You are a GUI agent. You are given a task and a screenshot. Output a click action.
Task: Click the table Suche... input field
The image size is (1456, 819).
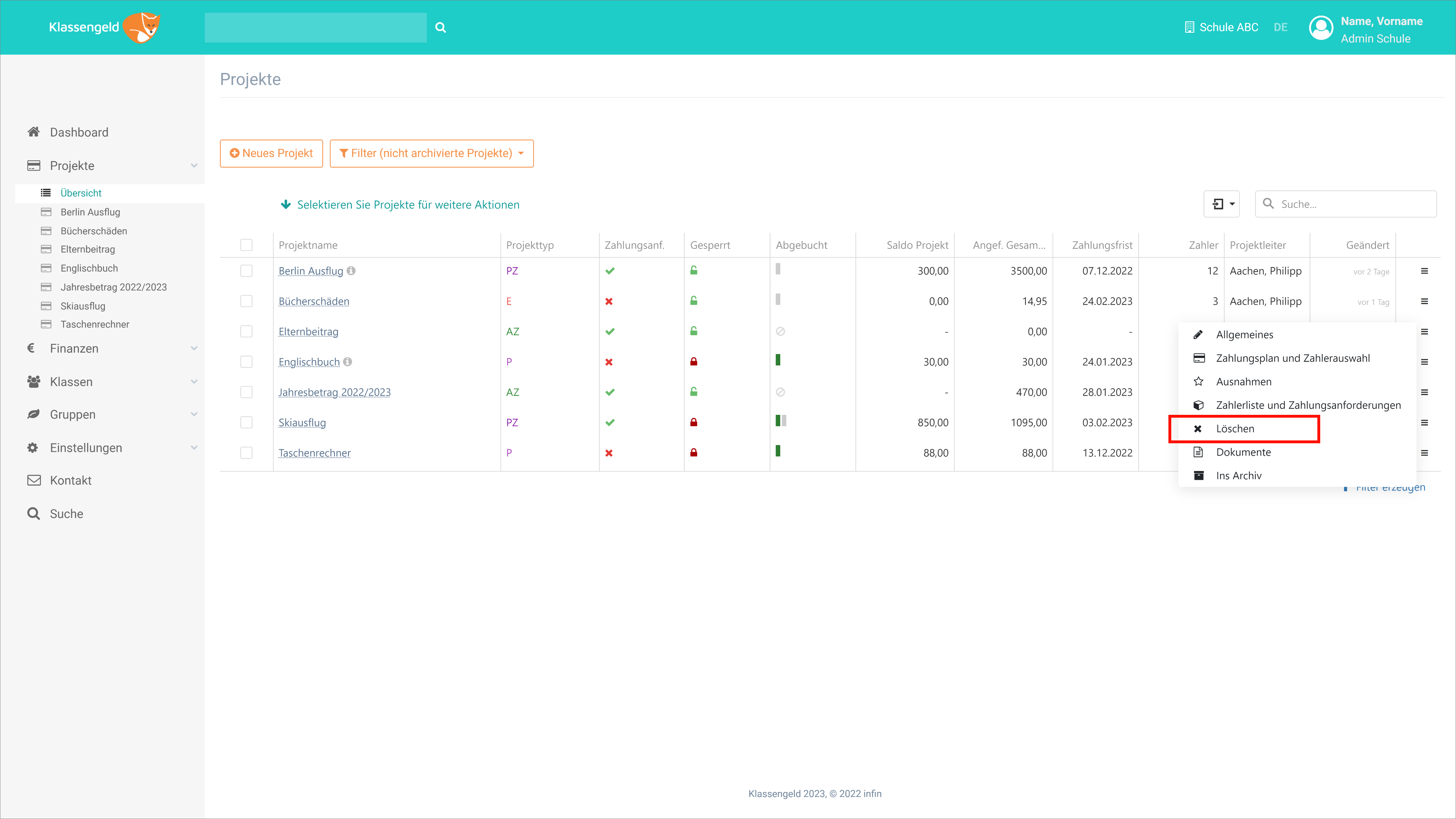[x=1346, y=204]
